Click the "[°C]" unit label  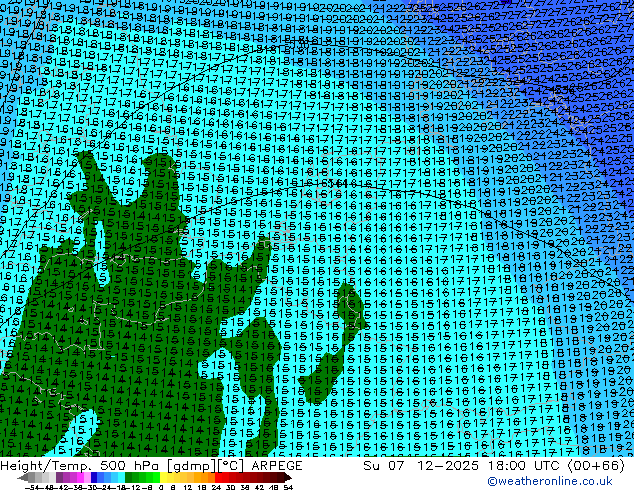point(230,466)
